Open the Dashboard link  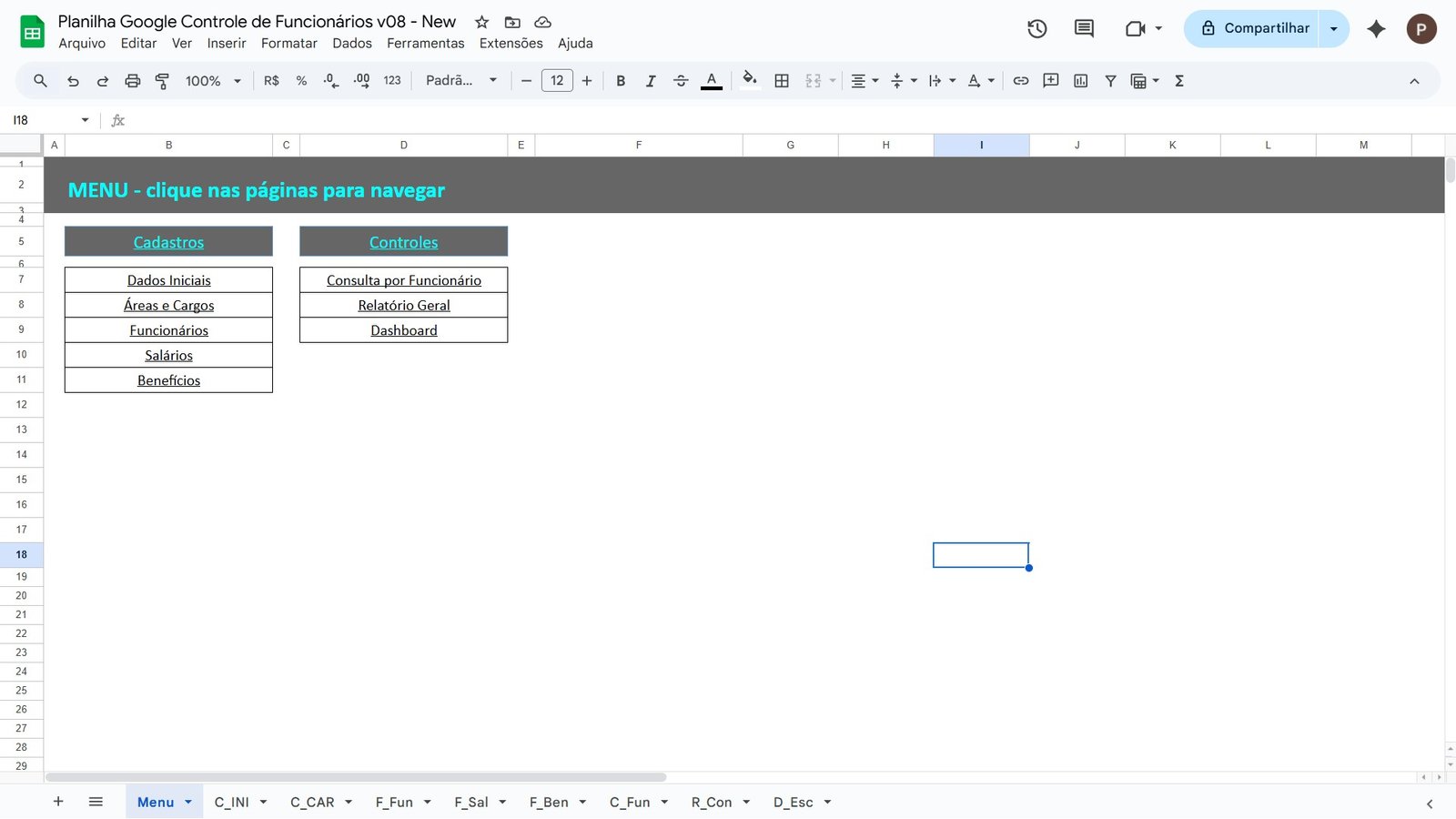[x=403, y=330]
